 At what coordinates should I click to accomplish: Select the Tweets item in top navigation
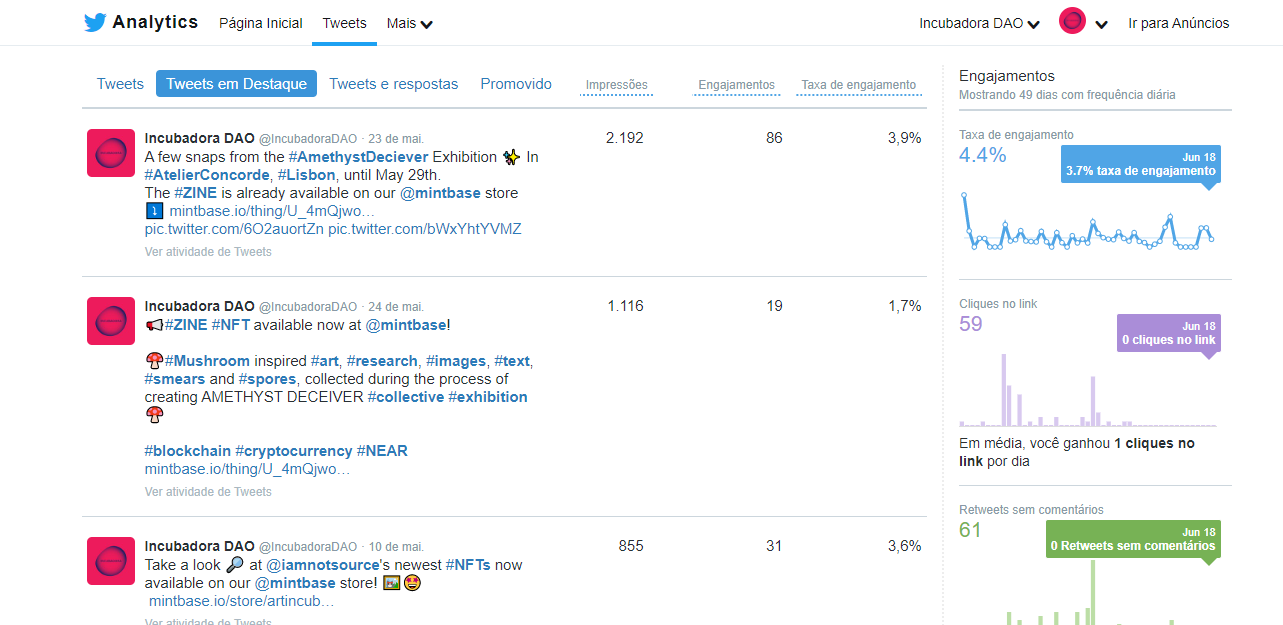(x=344, y=23)
